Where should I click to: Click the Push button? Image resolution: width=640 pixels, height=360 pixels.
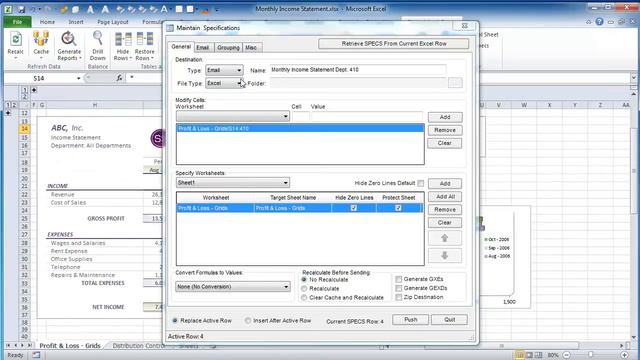pos(410,320)
